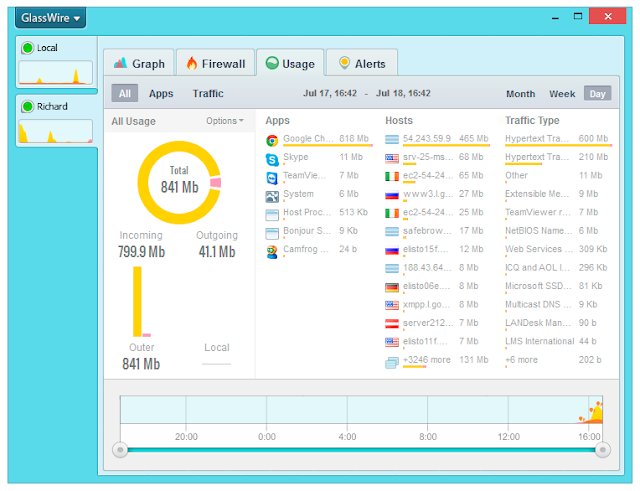Open the GlassWire main menu dropdown

point(51,18)
